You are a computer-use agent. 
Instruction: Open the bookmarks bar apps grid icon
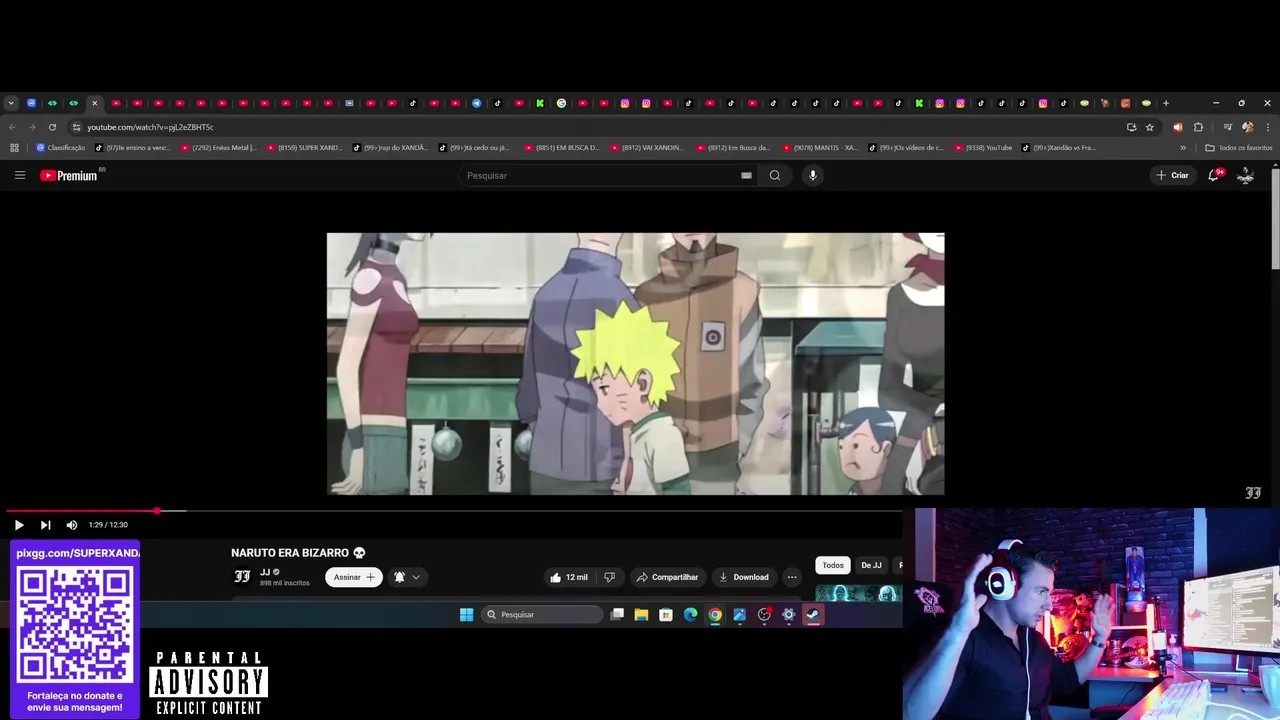tap(14, 148)
